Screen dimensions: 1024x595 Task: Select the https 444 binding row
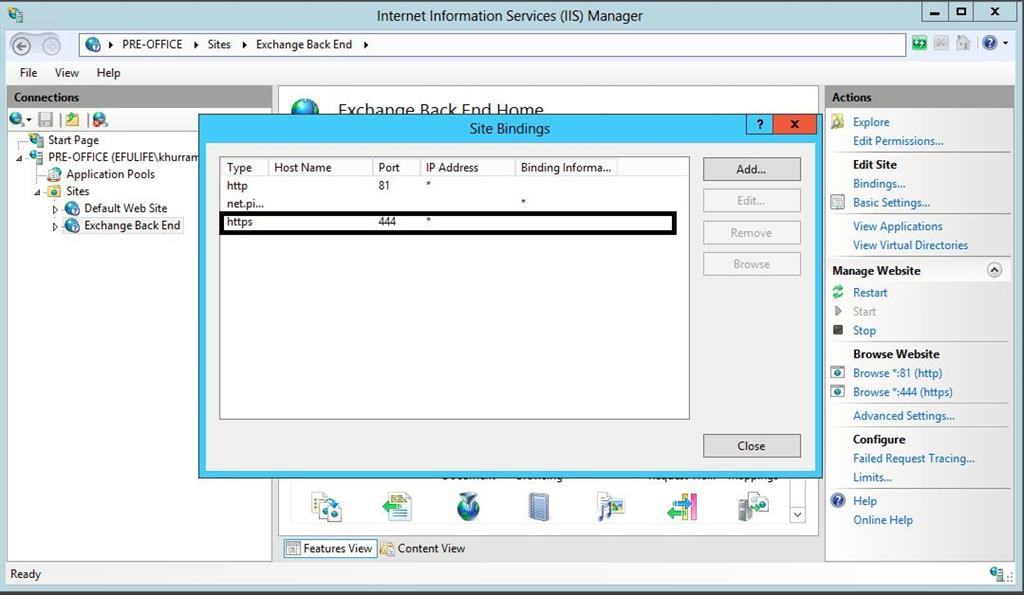(x=400, y=221)
